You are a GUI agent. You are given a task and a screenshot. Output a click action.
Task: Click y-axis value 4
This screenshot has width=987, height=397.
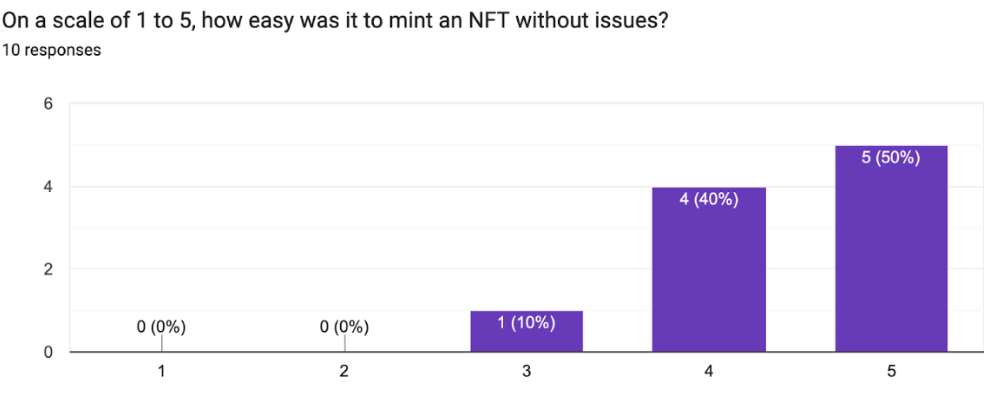point(47,187)
